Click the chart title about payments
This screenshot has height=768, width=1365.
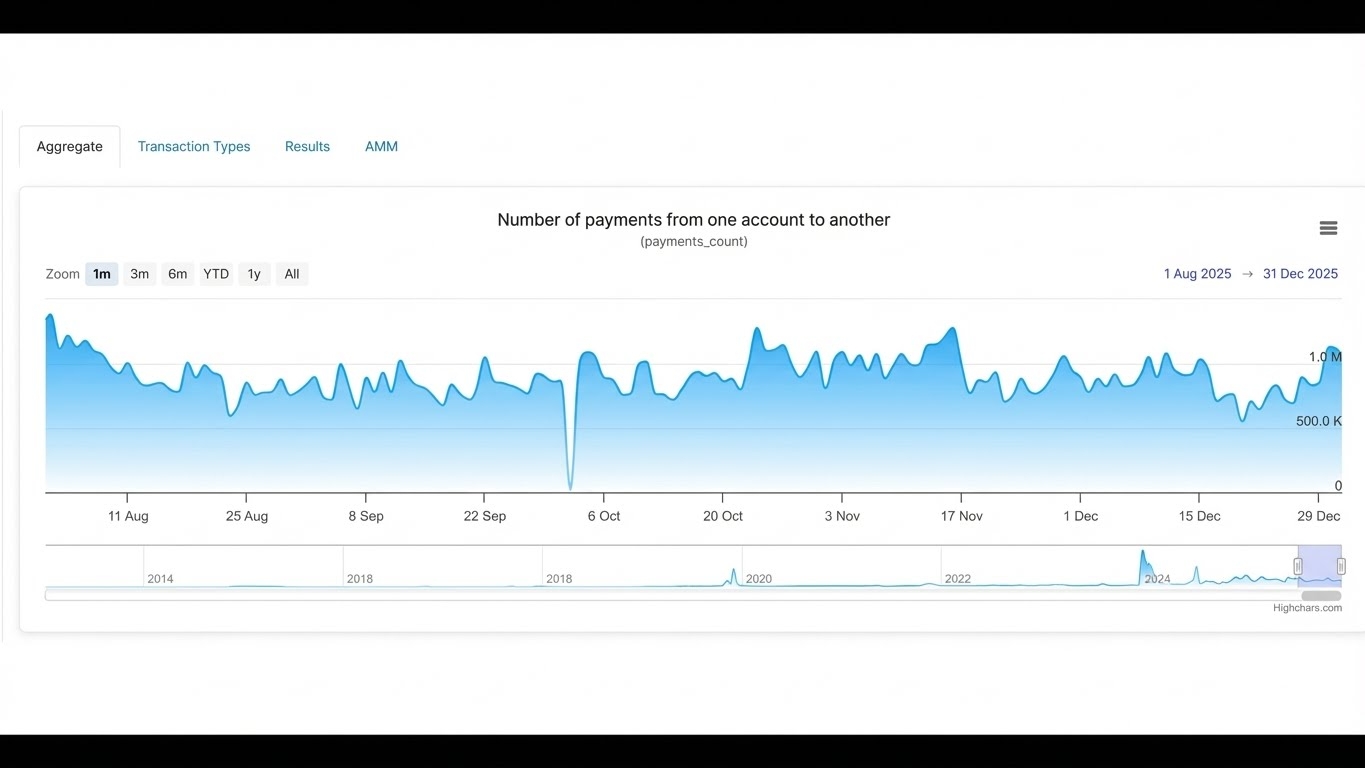click(694, 220)
